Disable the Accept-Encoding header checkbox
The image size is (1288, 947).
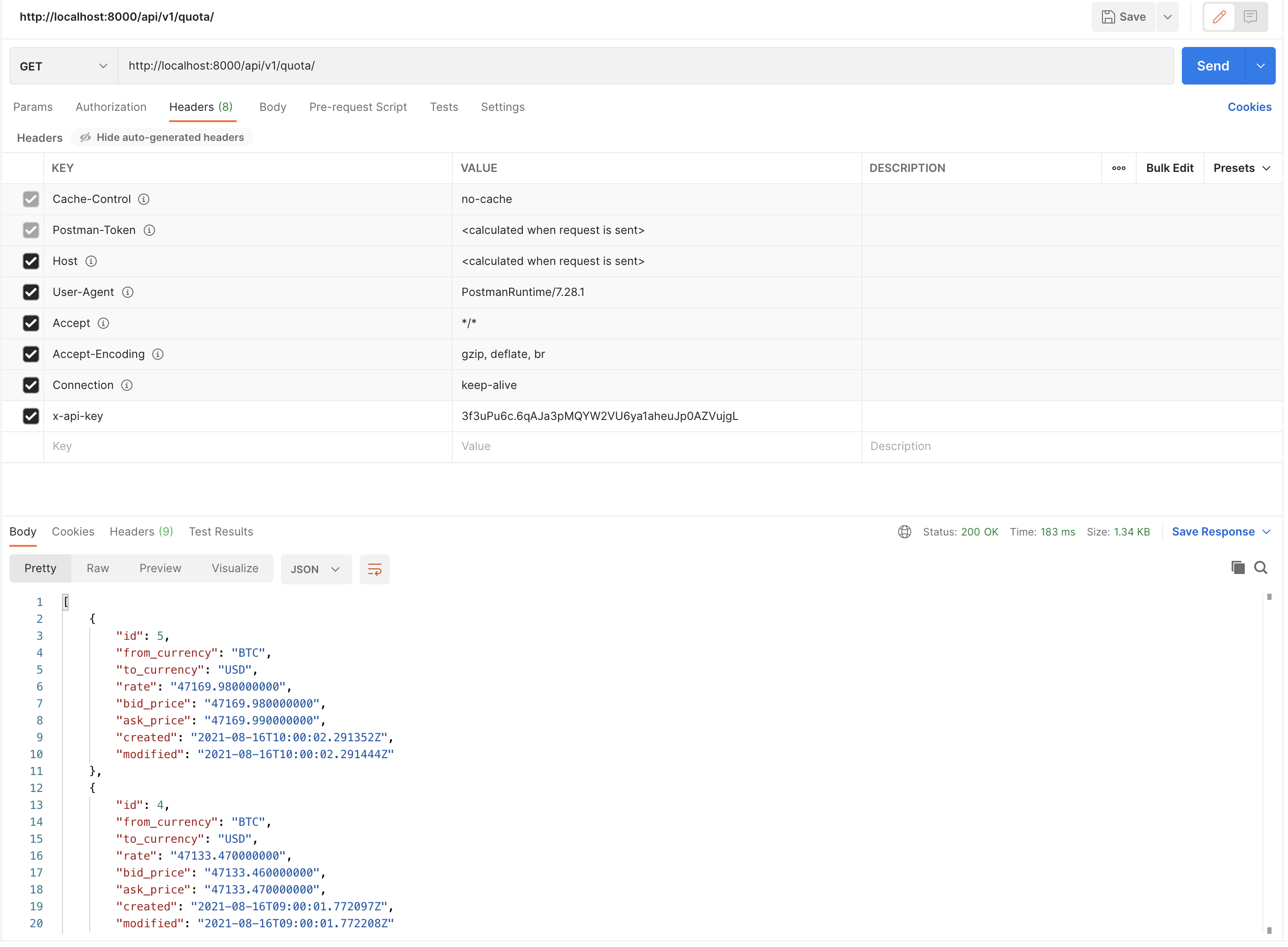(31, 354)
